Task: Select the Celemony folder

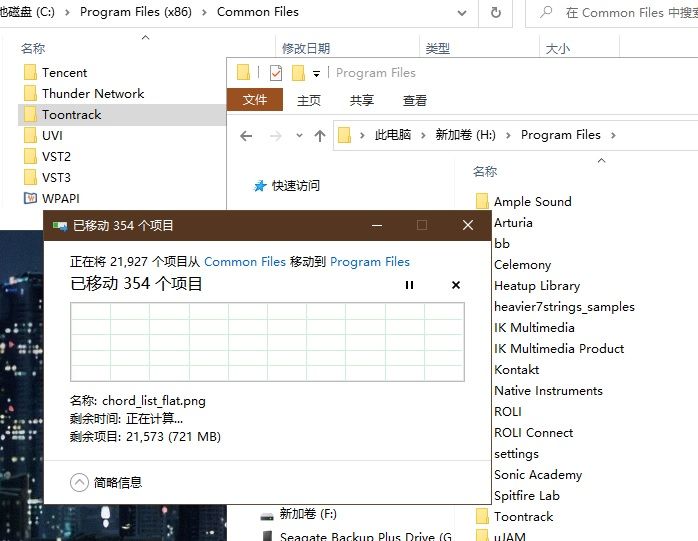Action: [523, 265]
